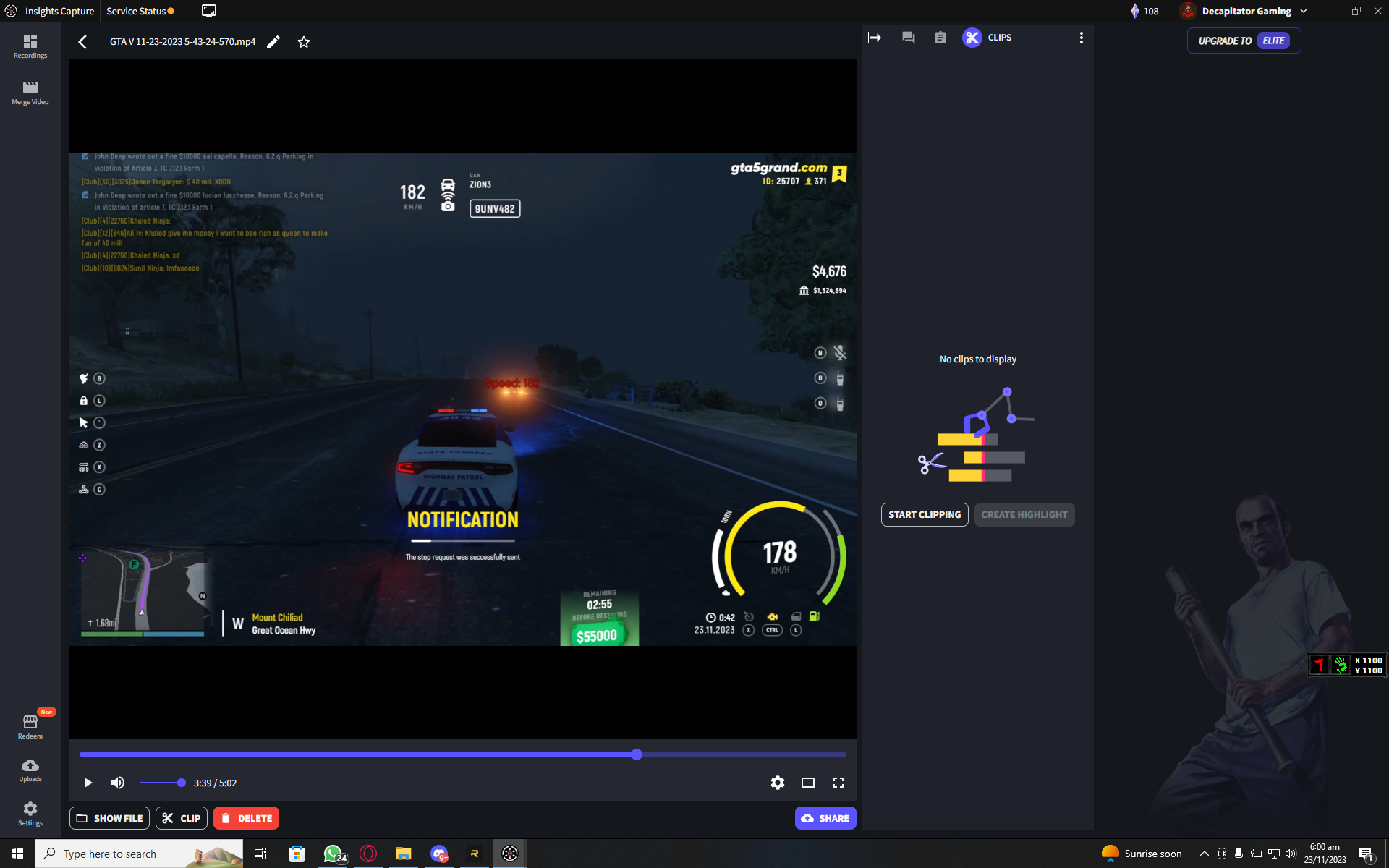1389x868 pixels.
Task: Click the taskbar search box
Action: pos(139,854)
